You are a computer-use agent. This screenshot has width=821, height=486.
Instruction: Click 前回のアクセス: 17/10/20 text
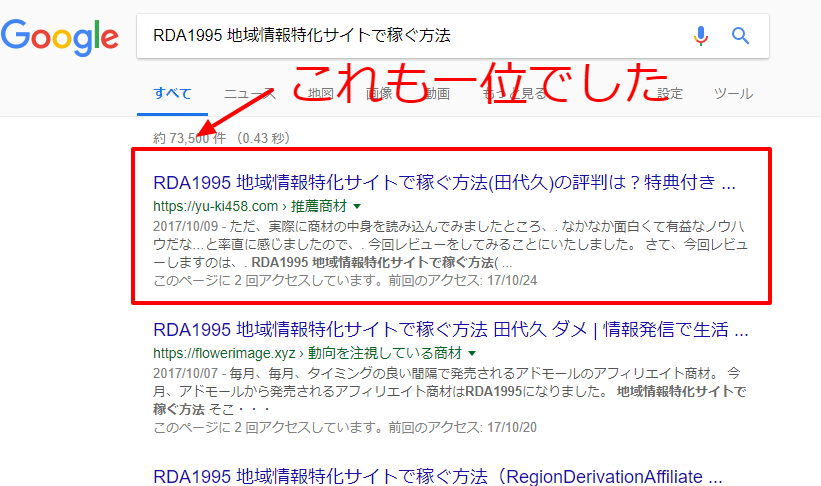click(462, 427)
